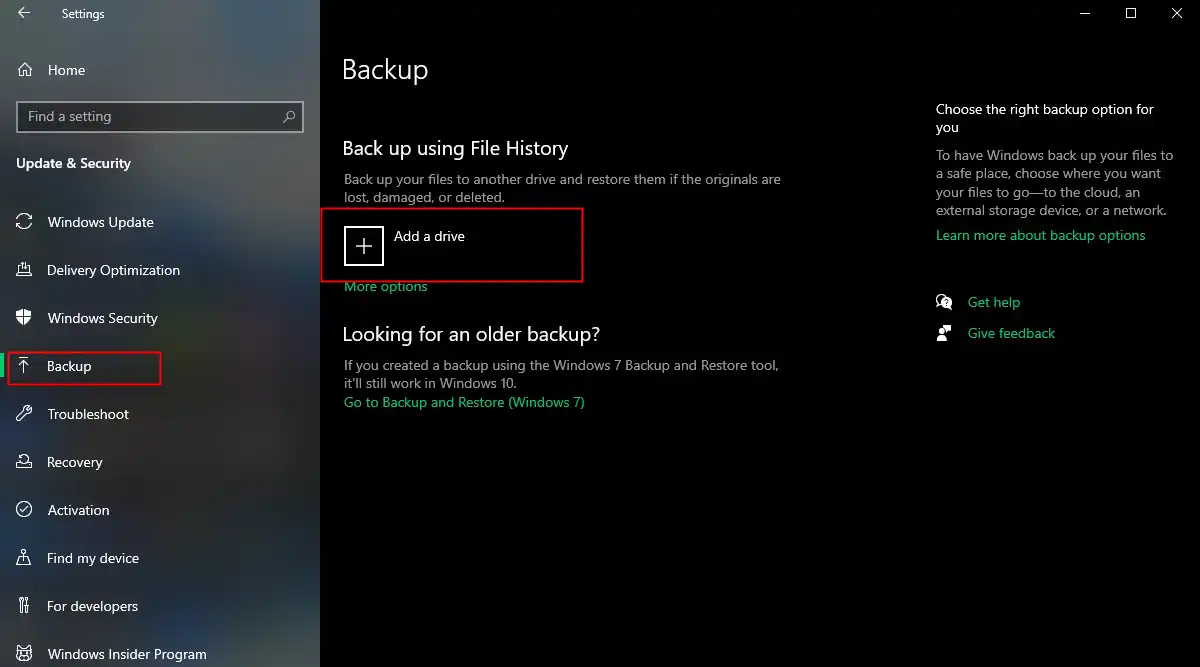Screen dimensions: 1200x667
Task: Click Learn more about backup options
Action: [1040, 235]
